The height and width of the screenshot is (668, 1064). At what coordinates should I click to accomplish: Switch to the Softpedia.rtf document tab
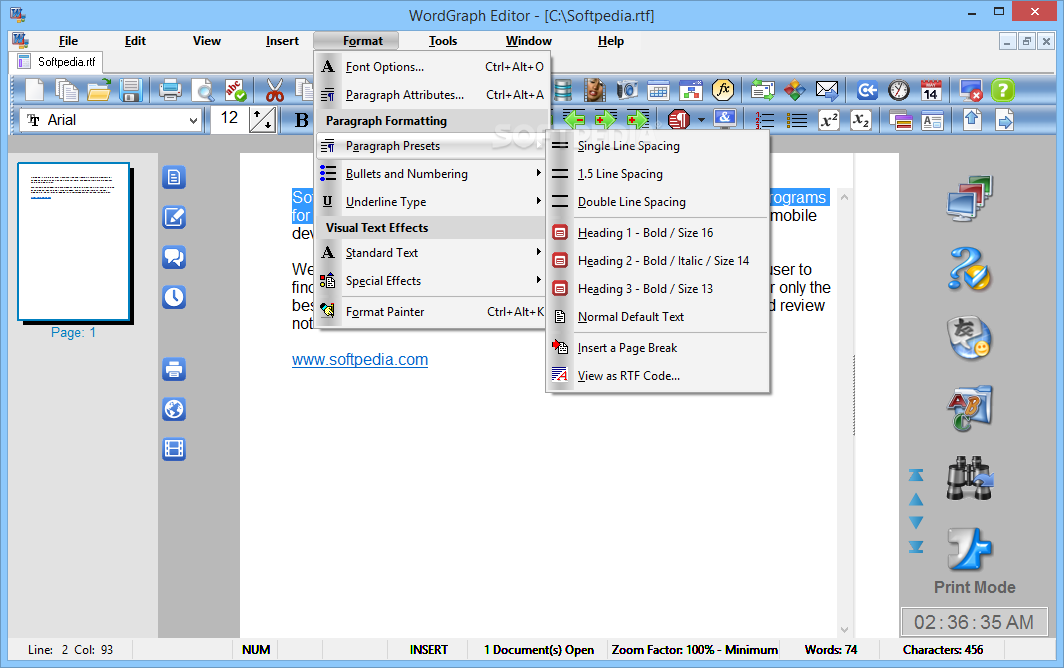tap(56, 62)
